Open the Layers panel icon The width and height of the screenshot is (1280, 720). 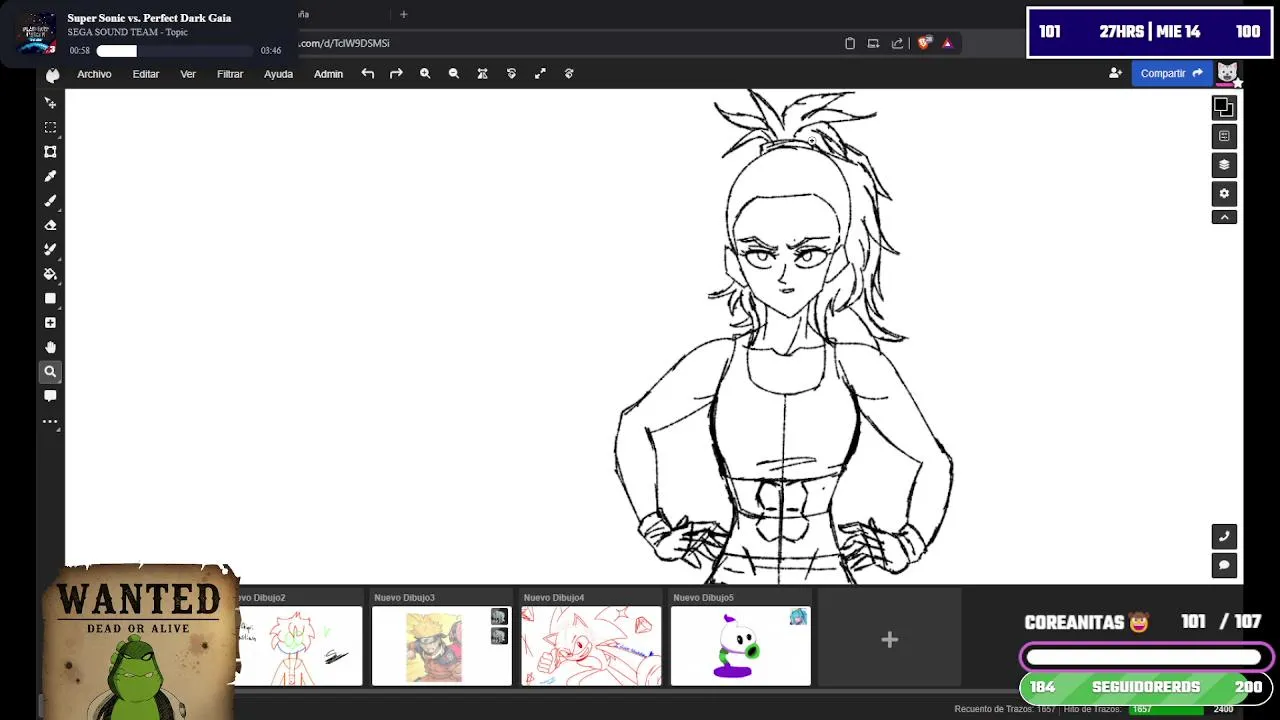1224,165
